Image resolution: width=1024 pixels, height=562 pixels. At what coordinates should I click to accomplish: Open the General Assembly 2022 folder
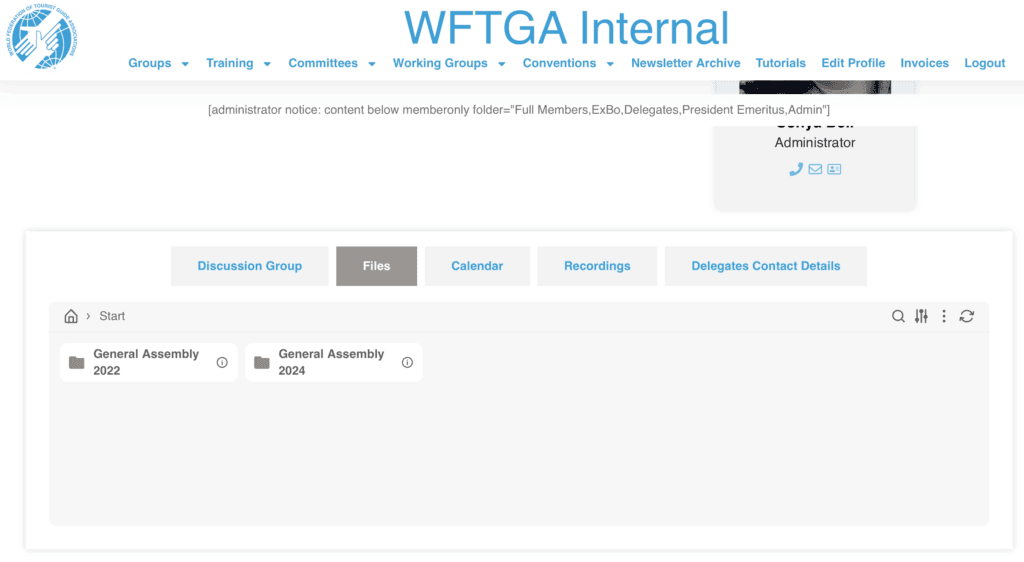[148, 362]
